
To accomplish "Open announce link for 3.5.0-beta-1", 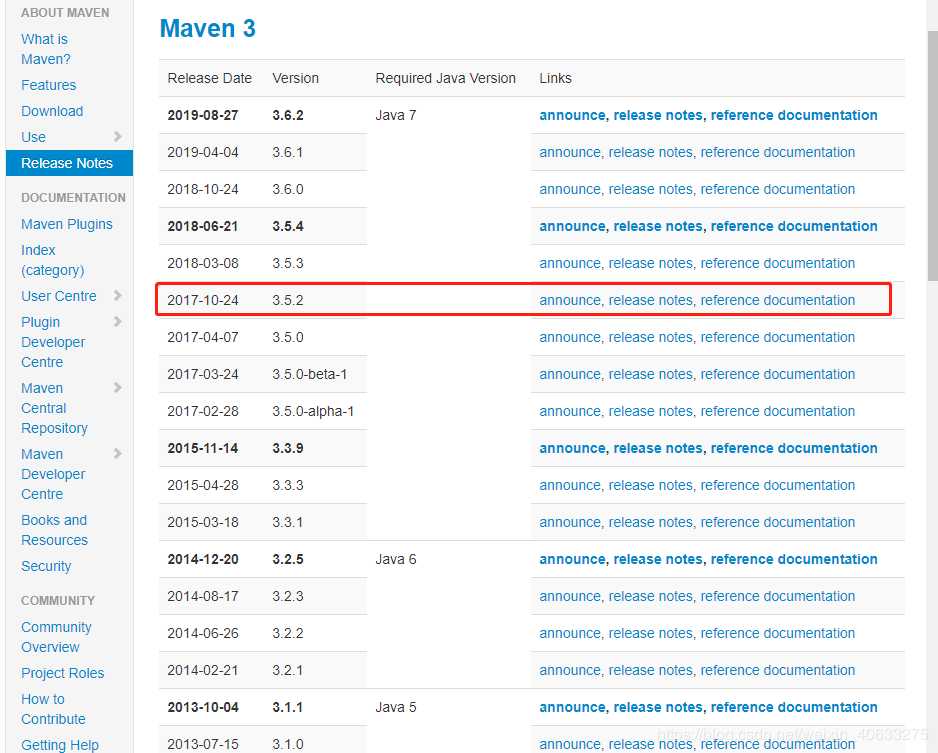I will click(570, 374).
